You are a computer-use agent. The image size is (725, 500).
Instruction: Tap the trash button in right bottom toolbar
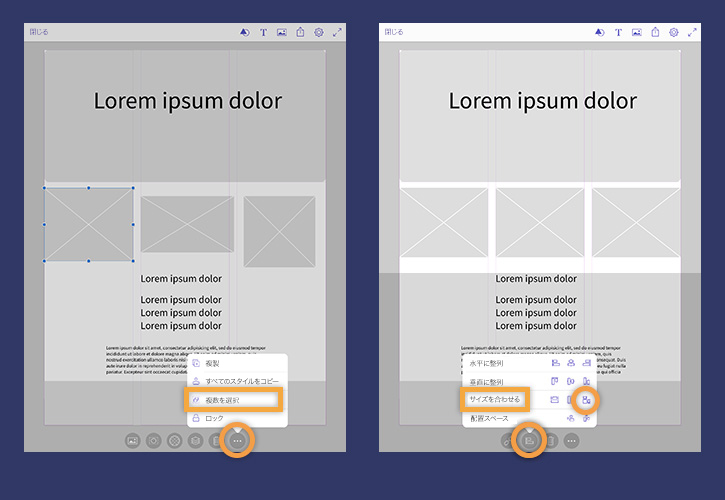tap(550, 441)
